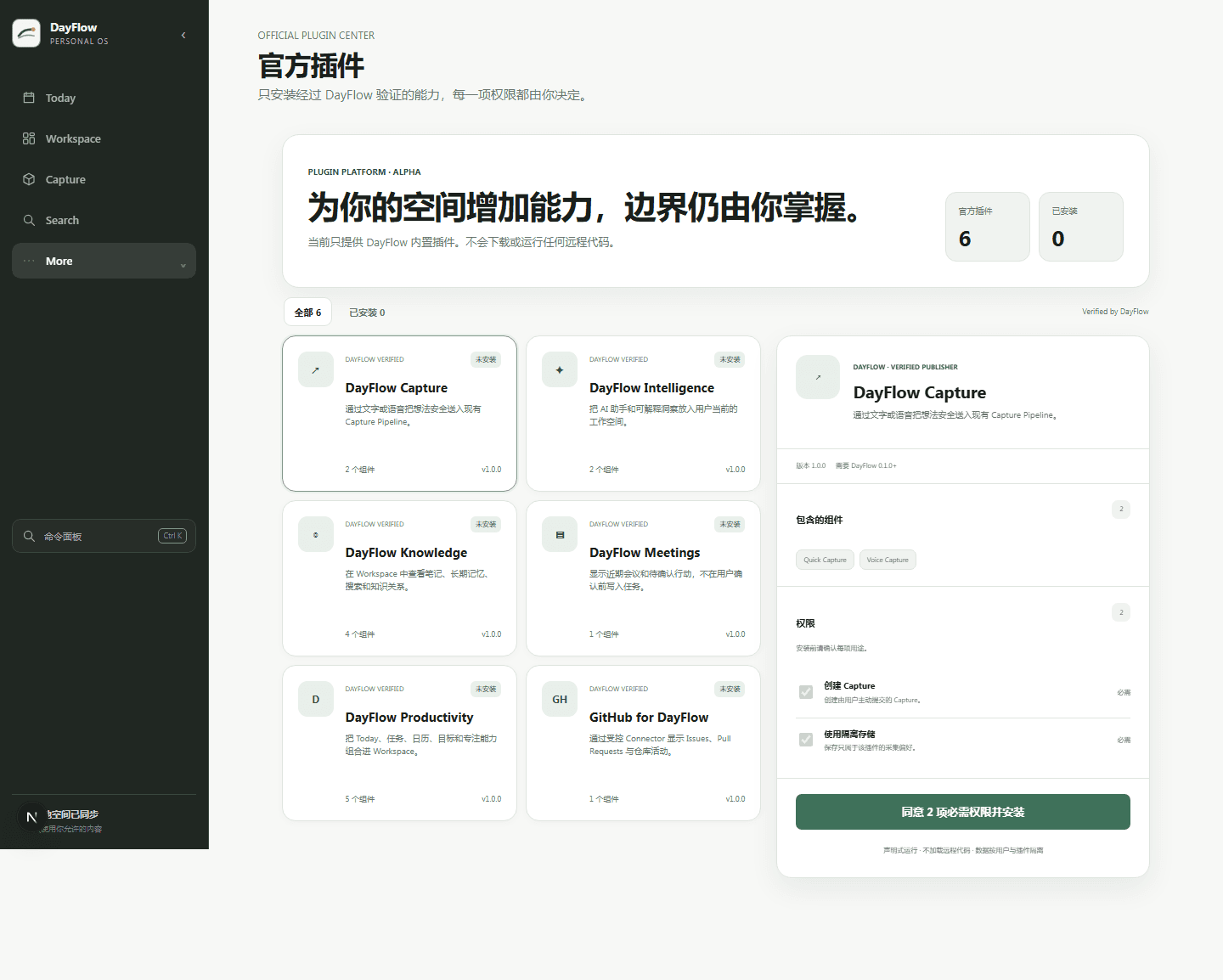Click the 未安装 badge on DayFlow Intelligence
Image resolution: width=1223 pixels, height=980 pixels.
pos(730,360)
